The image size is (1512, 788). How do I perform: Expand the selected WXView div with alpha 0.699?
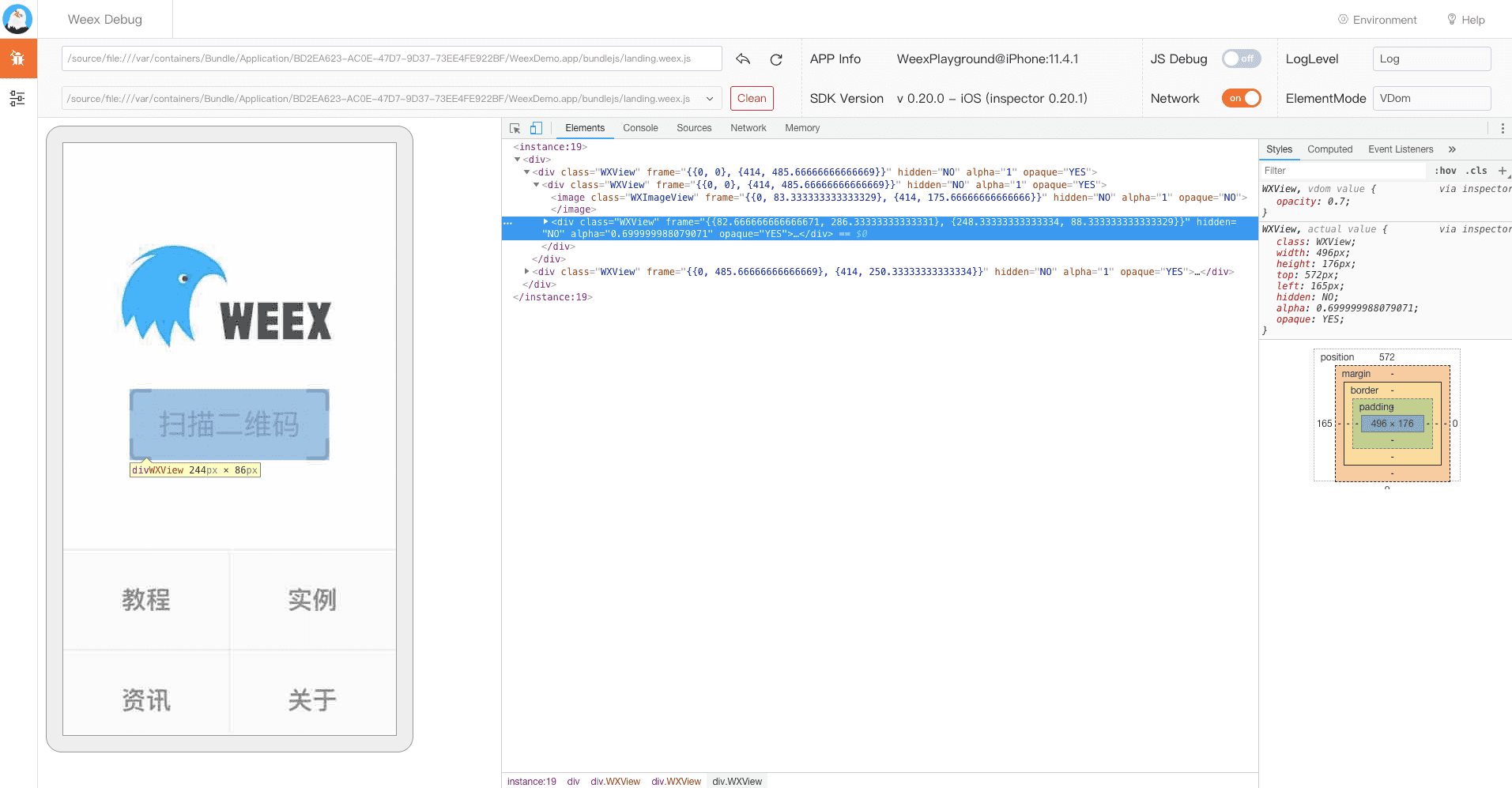(545, 222)
